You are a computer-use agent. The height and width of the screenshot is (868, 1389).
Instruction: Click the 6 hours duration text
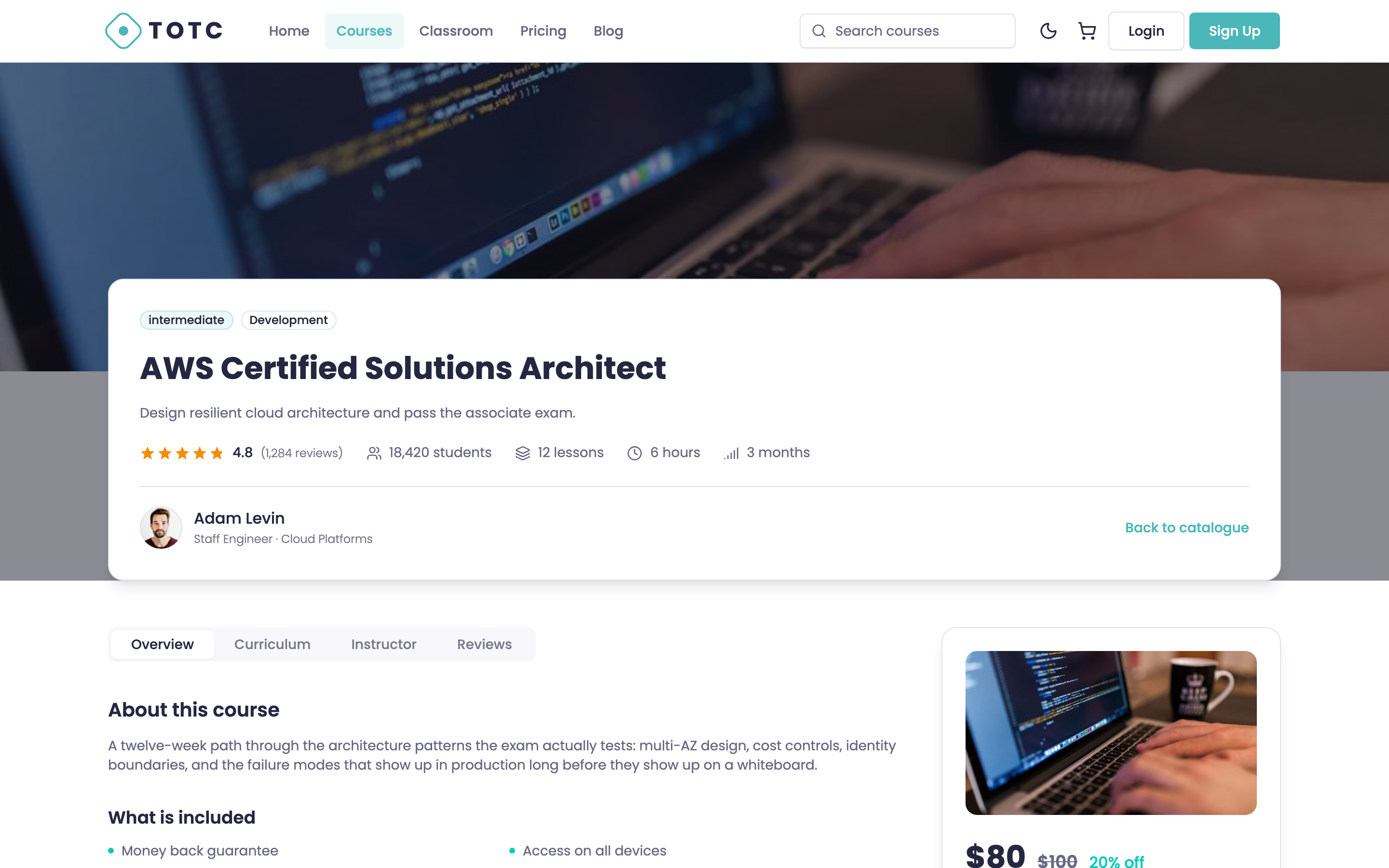675,453
